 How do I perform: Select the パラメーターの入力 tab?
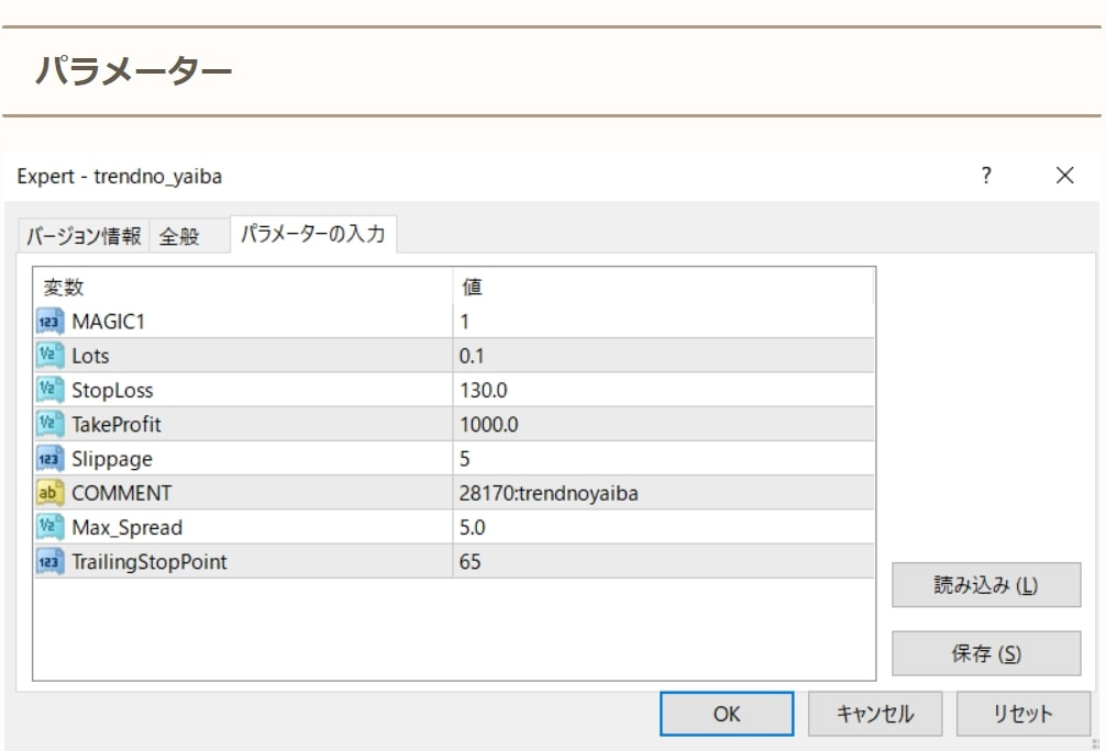tap(314, 235)
